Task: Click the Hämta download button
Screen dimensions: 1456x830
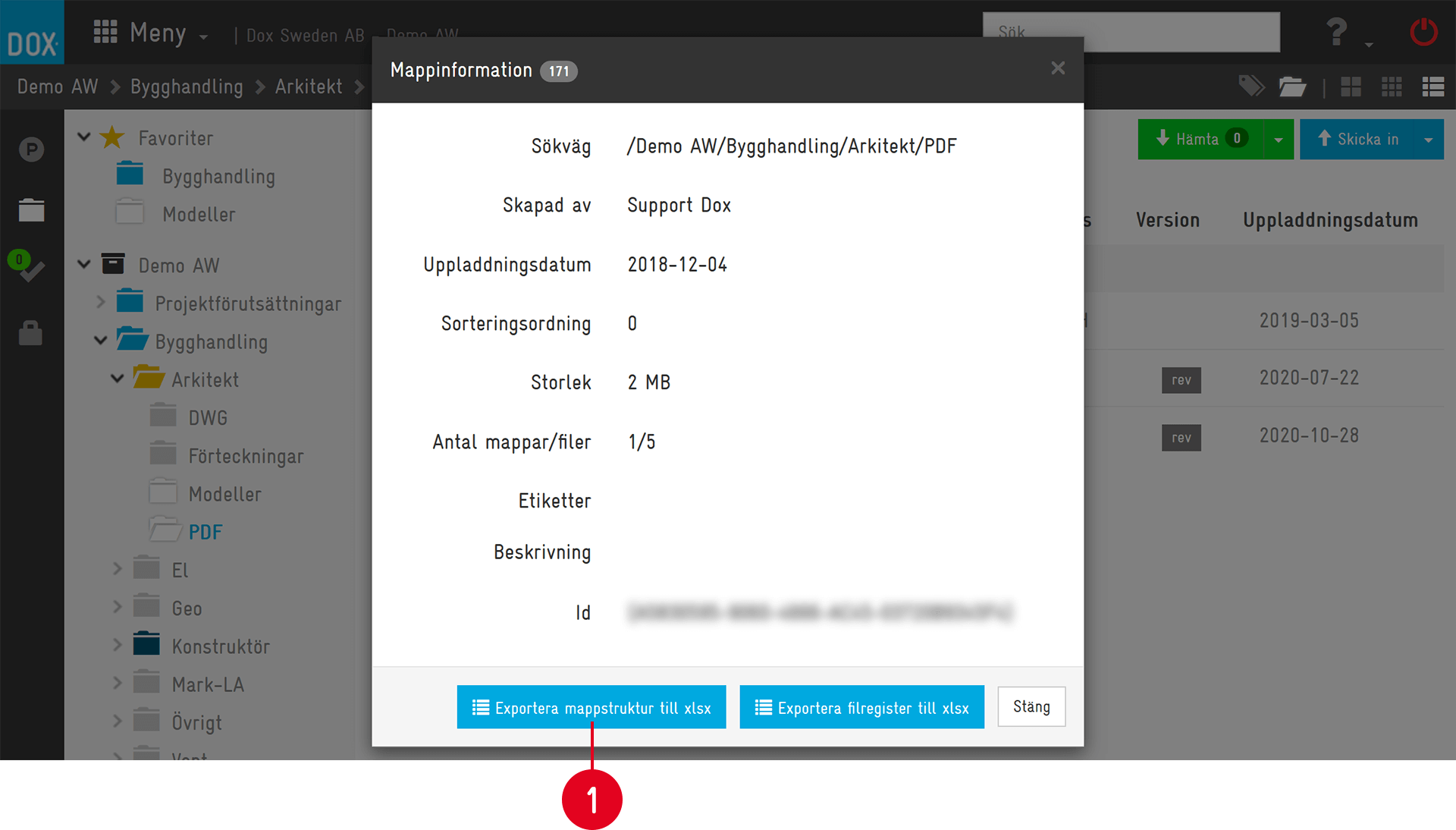Action: click(x=1200, y=139)
